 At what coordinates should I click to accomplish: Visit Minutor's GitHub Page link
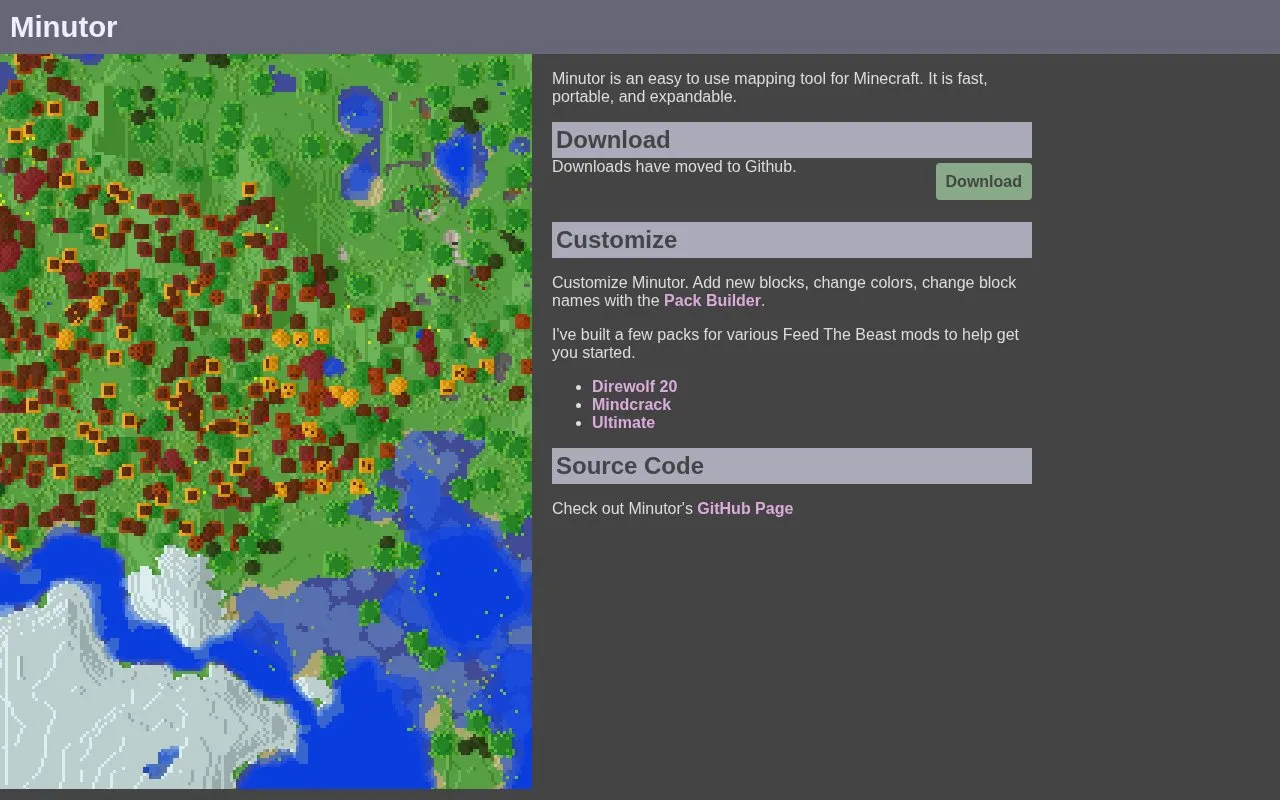point(745,508)
